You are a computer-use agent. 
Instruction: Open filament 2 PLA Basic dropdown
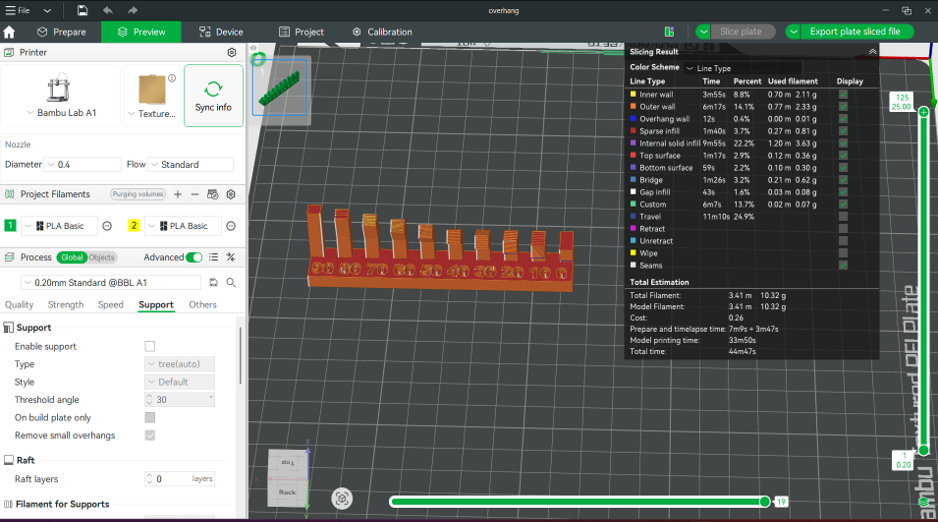[x=183, y=226]
